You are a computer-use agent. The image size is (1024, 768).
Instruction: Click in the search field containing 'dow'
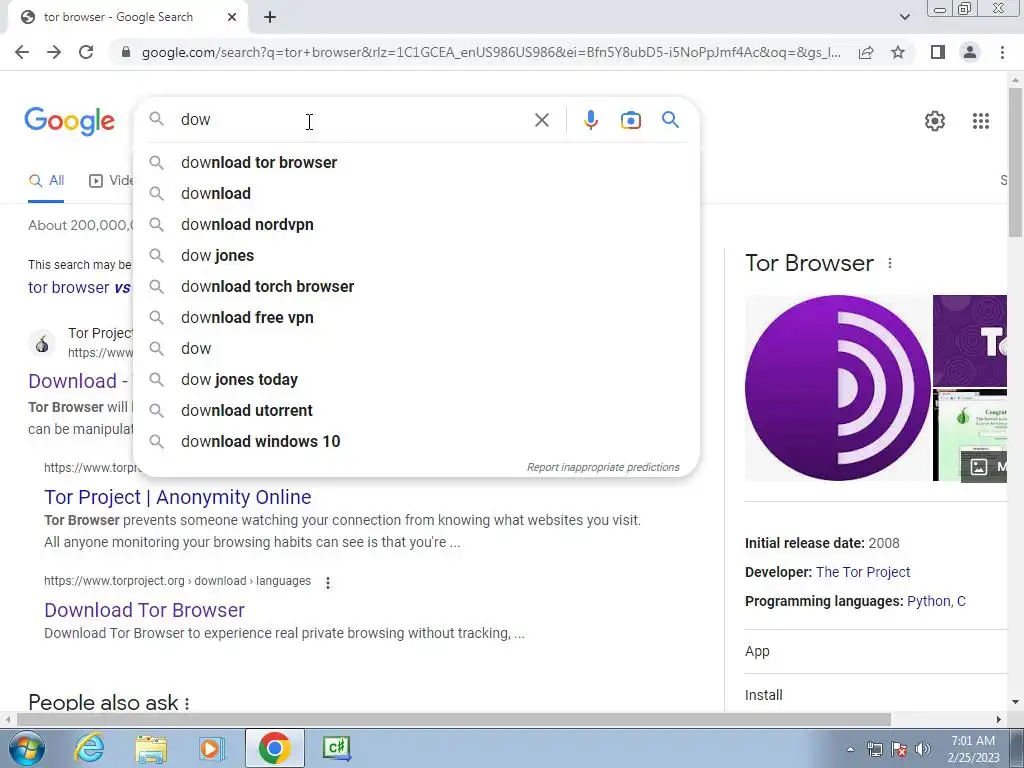[353, 120]
